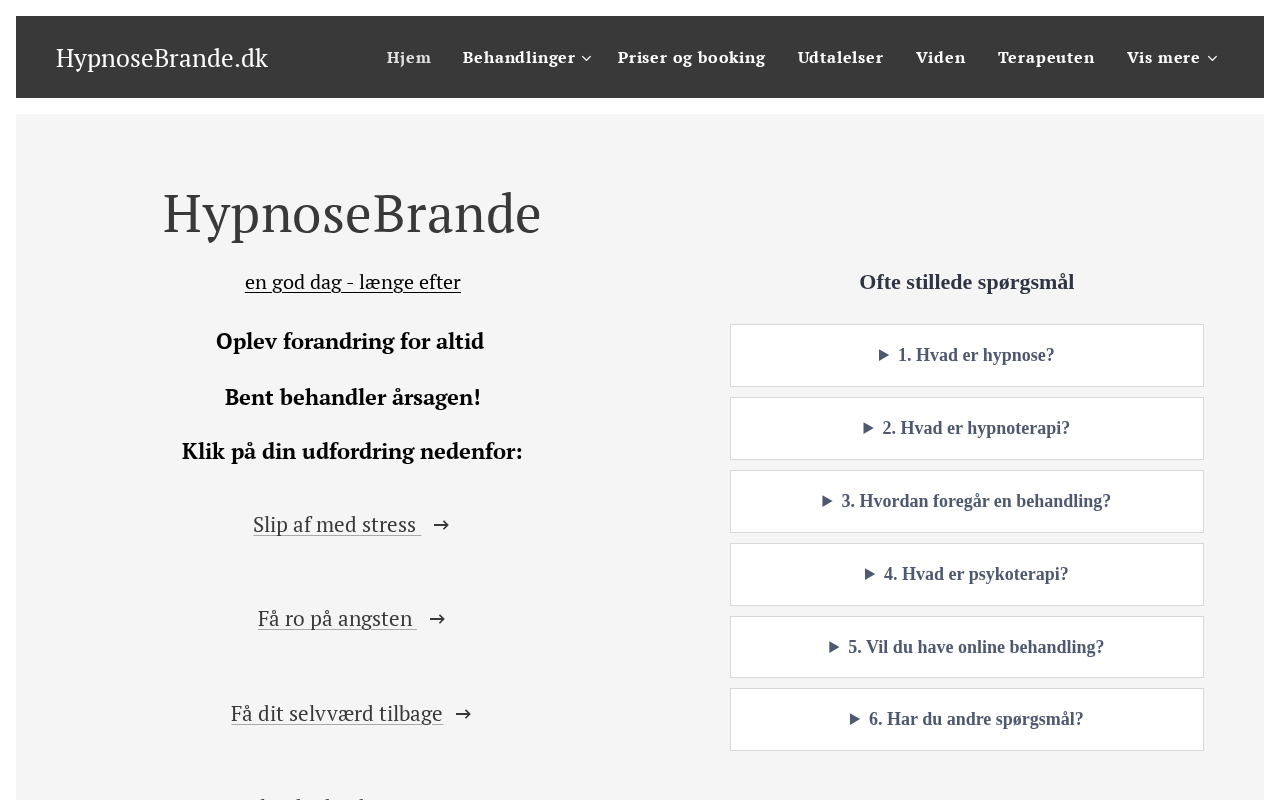Open the Viden menu item
Screen dimensions: 1280x800
[941, 57]
